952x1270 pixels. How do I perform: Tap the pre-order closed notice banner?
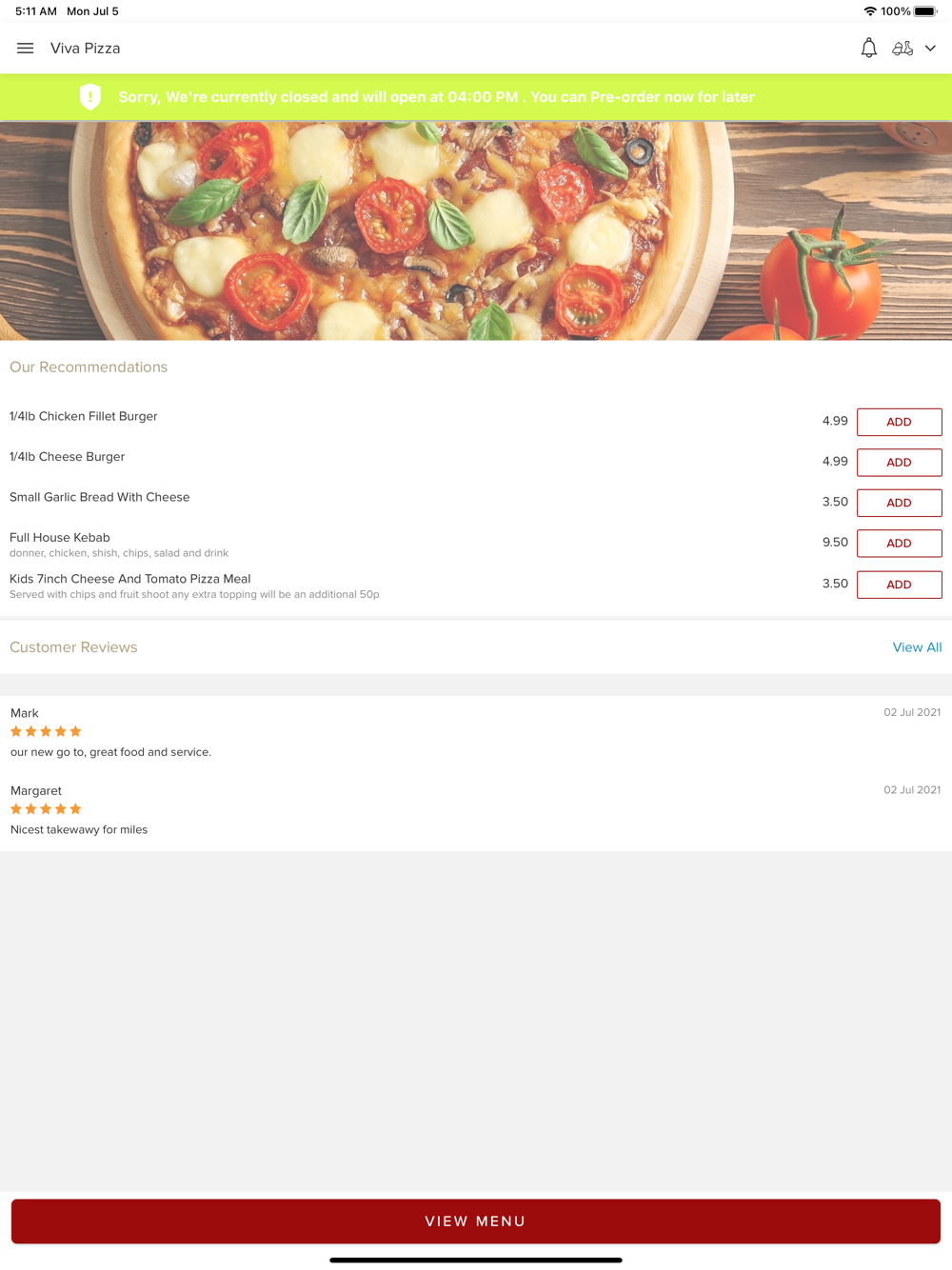click(x=476, y=97)
